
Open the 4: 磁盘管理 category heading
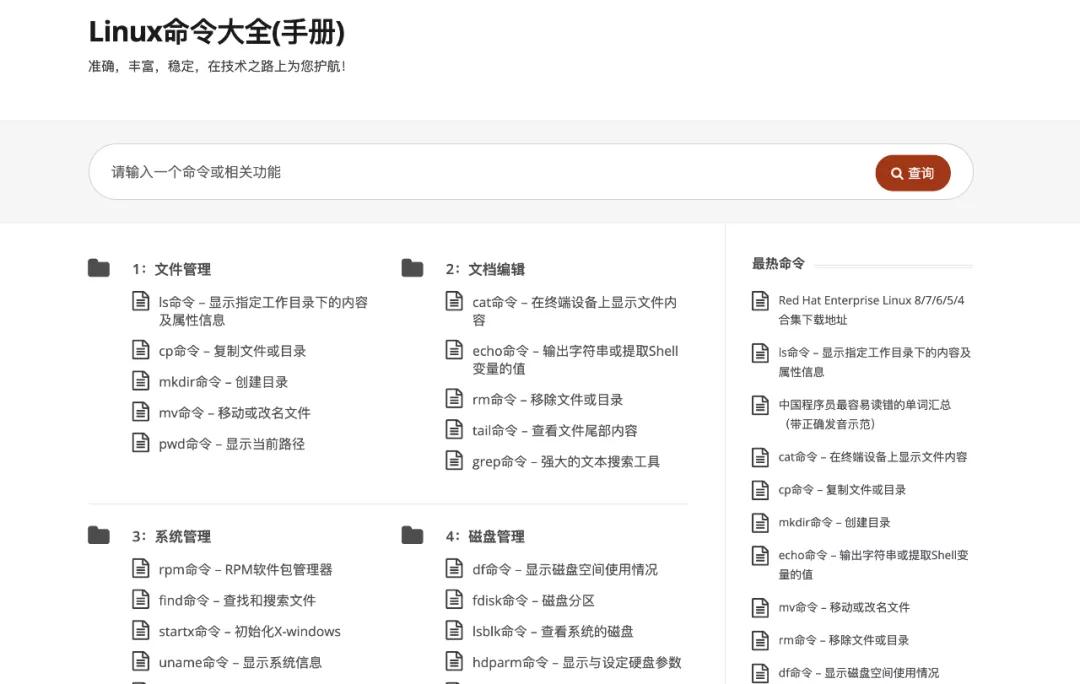pos(485,536)
